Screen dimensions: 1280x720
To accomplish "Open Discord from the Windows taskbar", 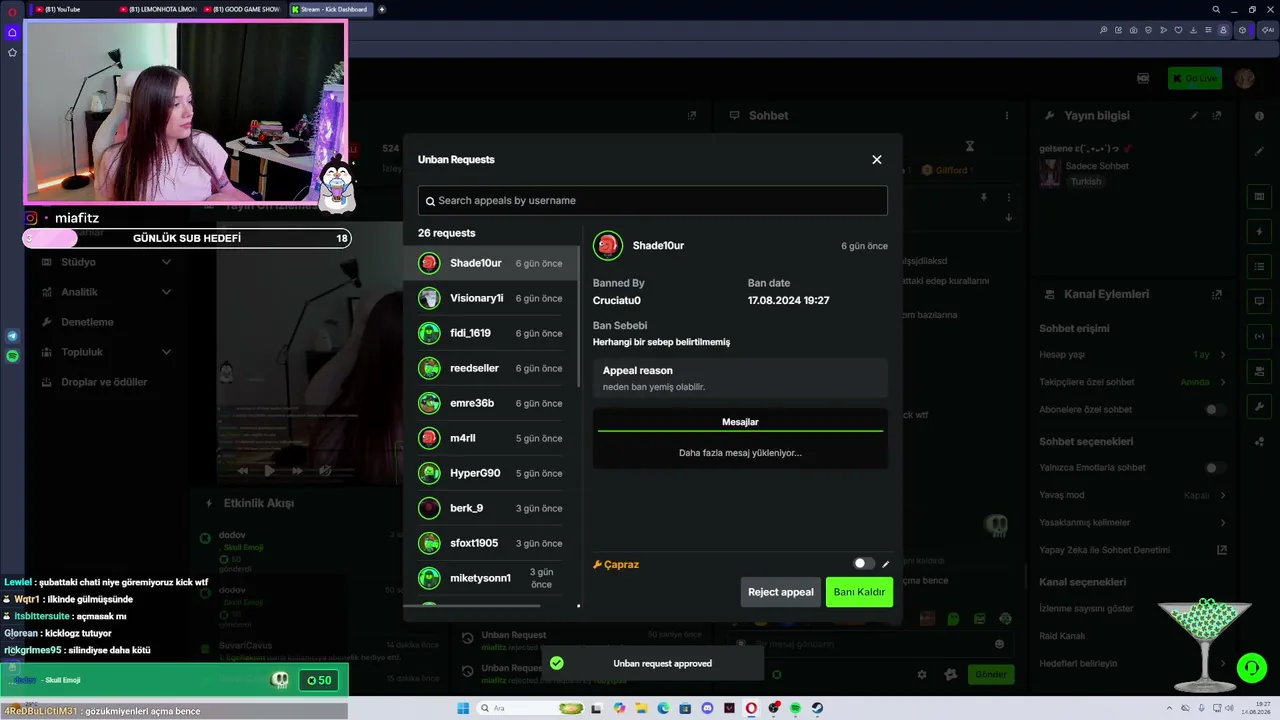I will 708,709.
